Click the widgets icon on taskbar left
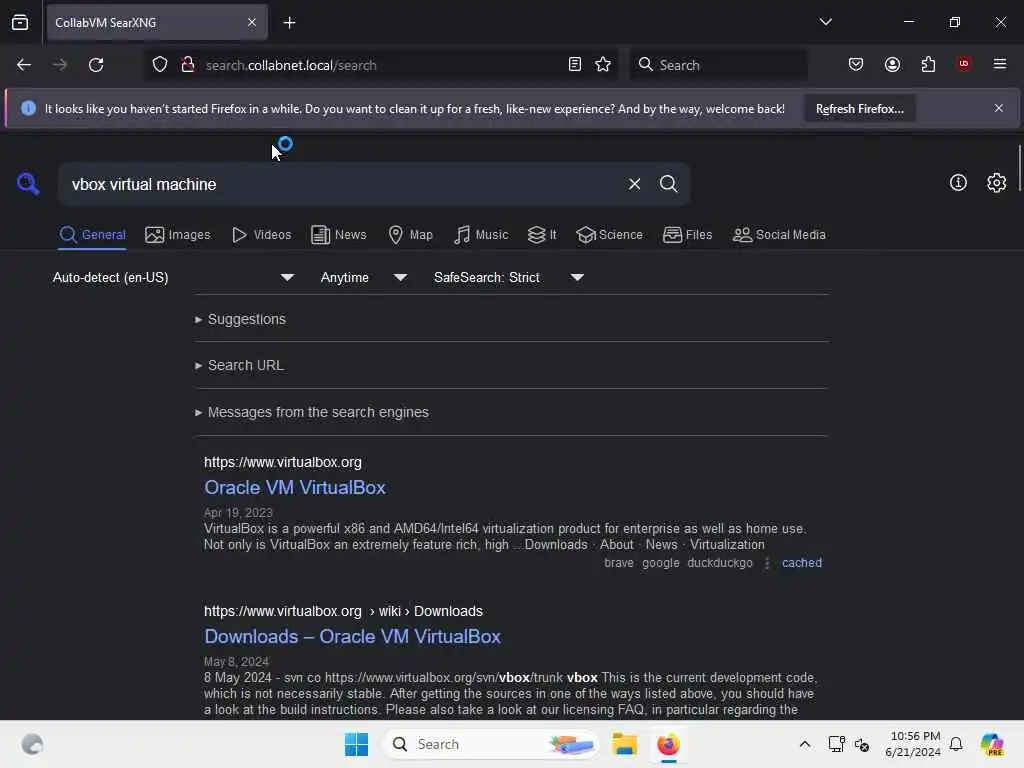The image size is (1024, 768). click(32, 744)
